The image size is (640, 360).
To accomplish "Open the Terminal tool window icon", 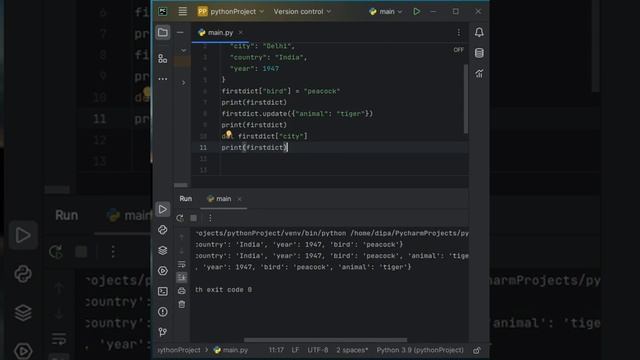I will click(x=163, y=291).
